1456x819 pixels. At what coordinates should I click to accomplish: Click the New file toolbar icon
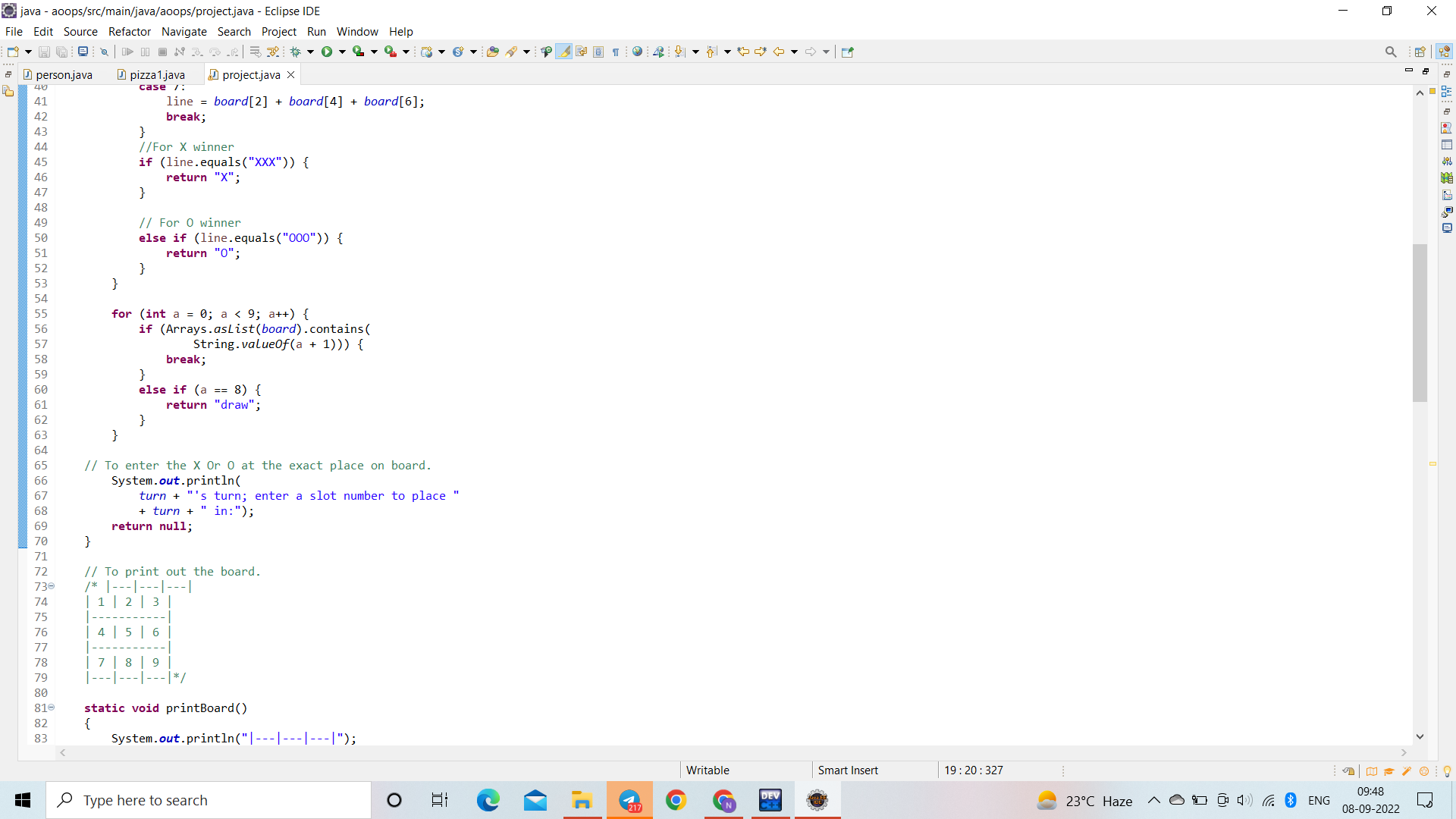13,52
